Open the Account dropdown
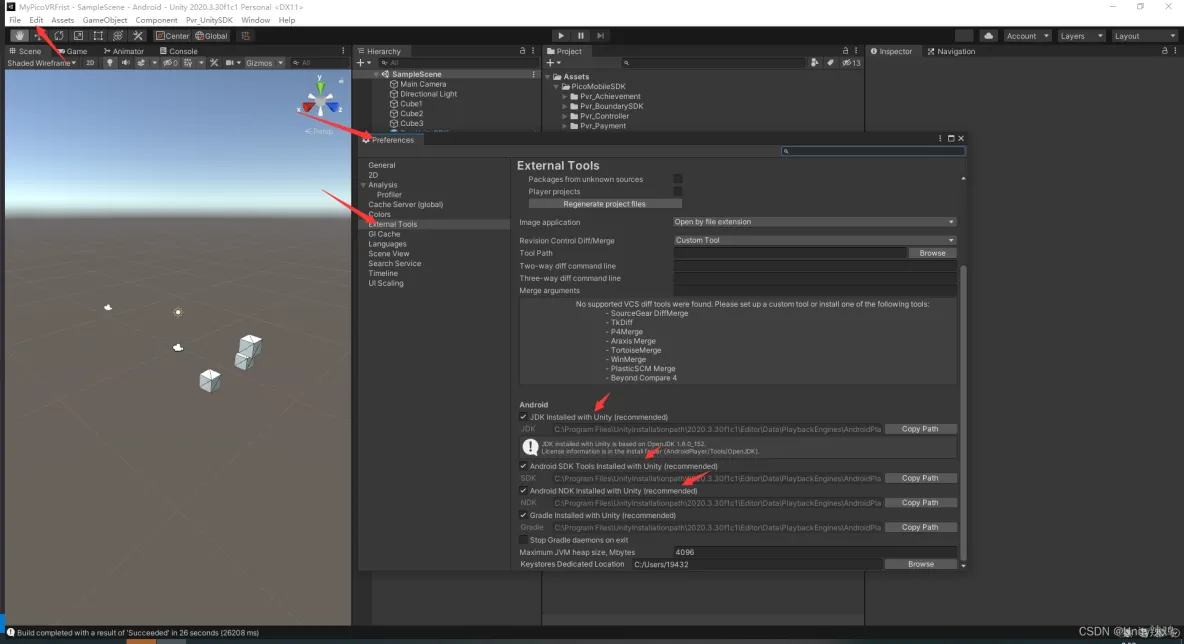 pyautogui.click(x=1027, y=35)
